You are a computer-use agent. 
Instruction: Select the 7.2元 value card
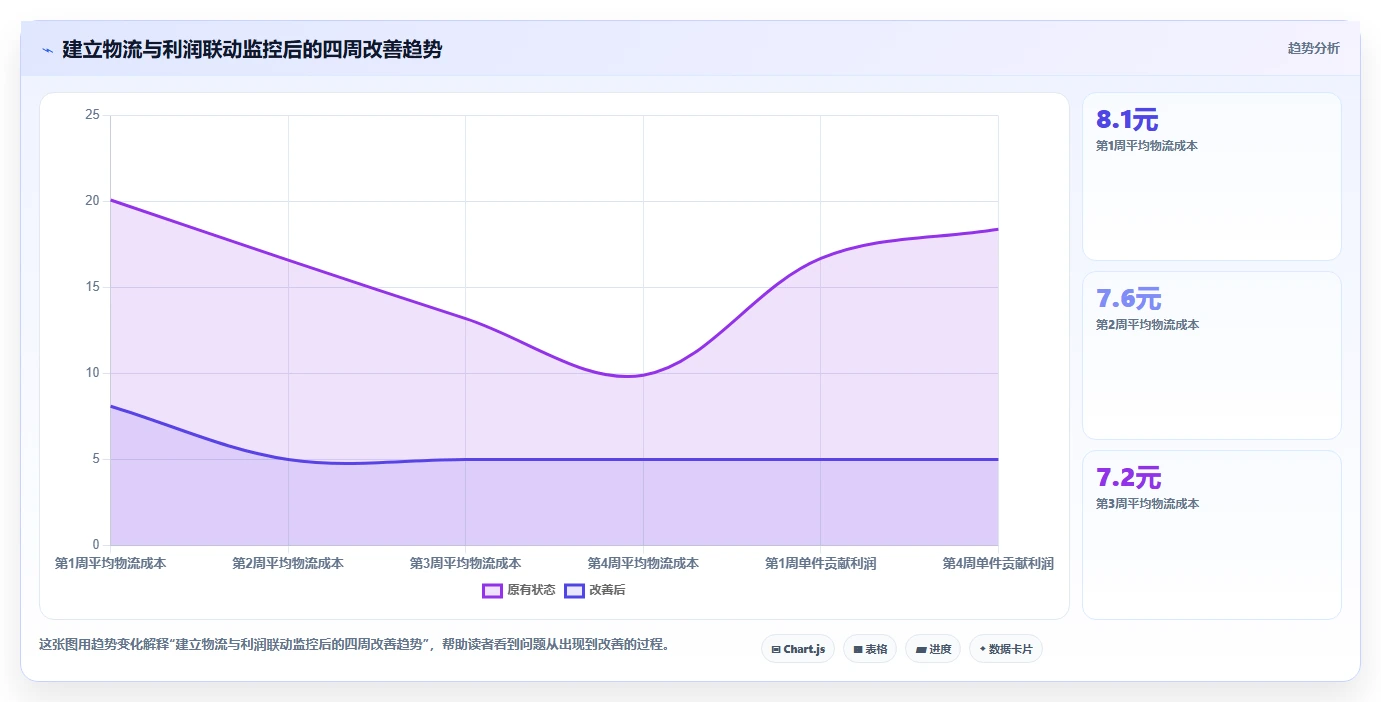[1212, 535]
